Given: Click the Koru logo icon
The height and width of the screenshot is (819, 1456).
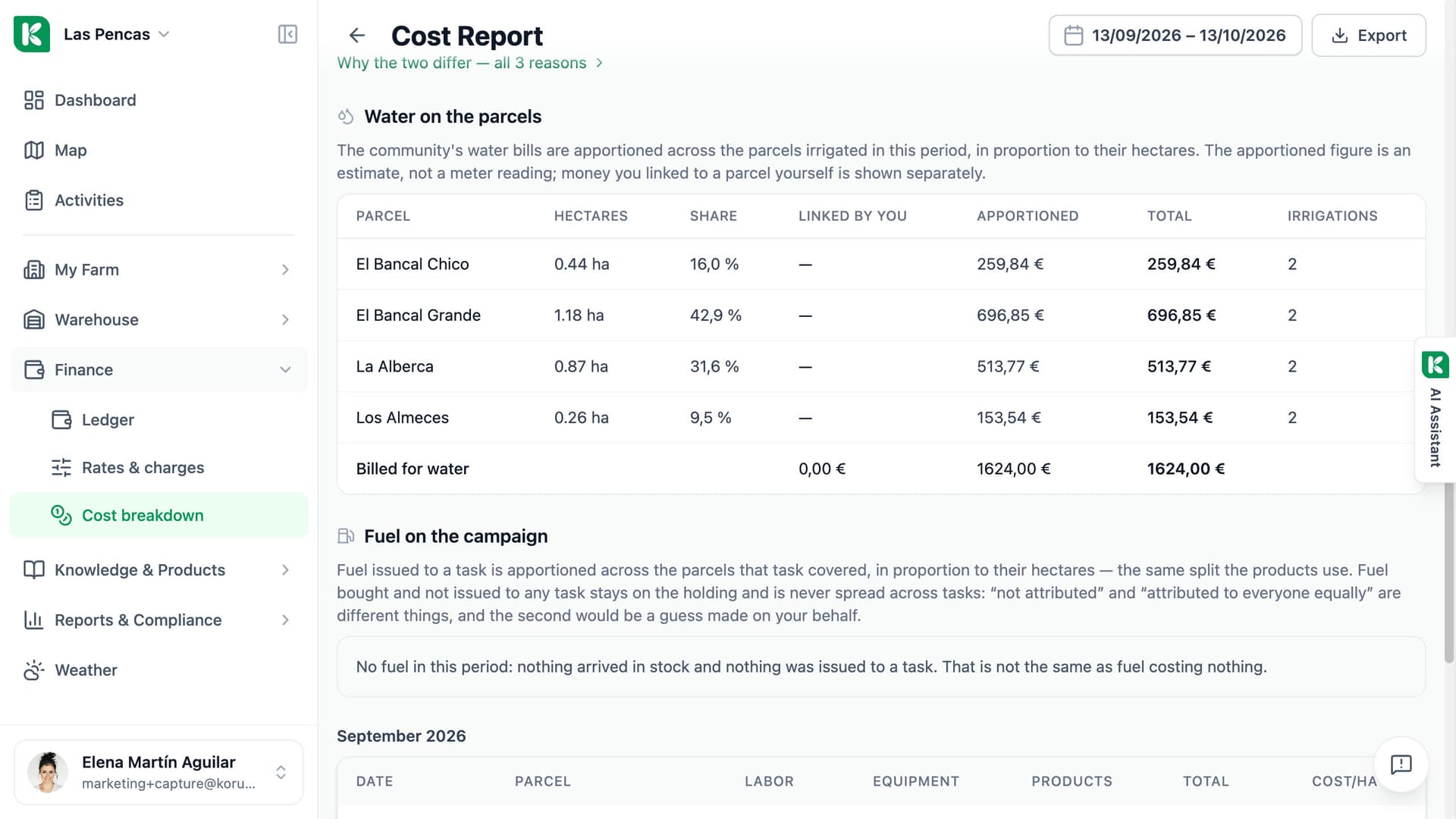Looking at the screenshot, I should [32, 34].
